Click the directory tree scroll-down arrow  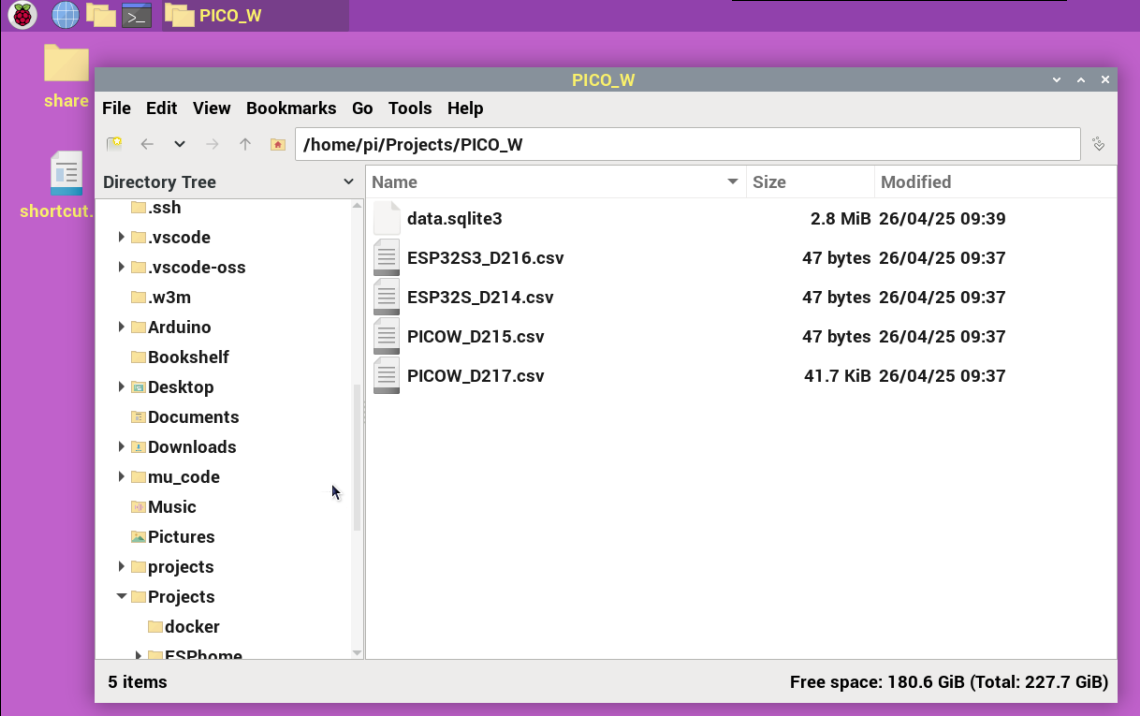[x=357, y=653]
